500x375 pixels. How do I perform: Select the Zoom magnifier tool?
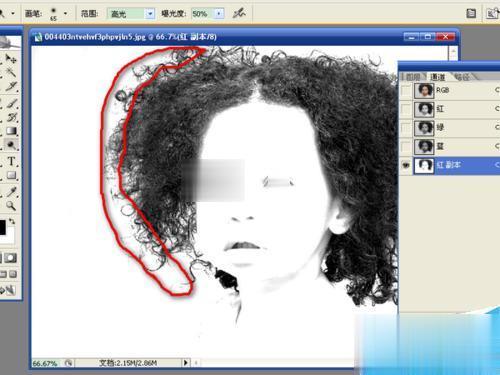[11, 206]
